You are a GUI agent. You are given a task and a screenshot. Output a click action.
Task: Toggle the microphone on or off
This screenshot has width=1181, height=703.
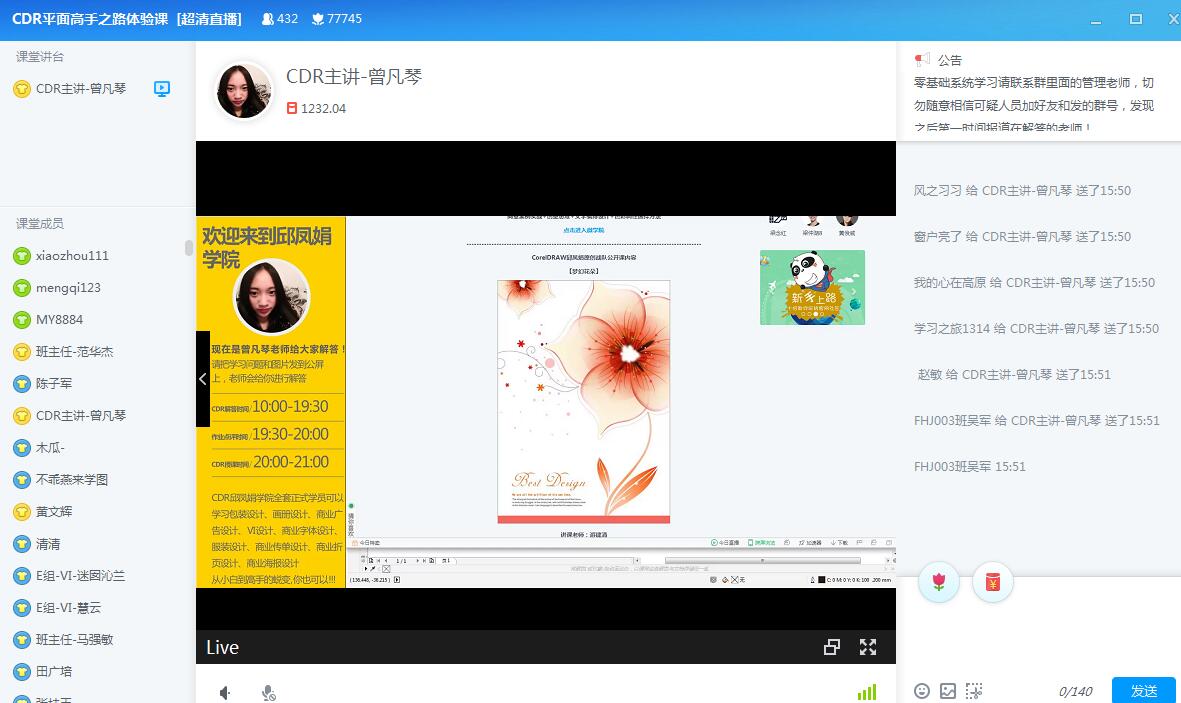(x=268, y=692)
